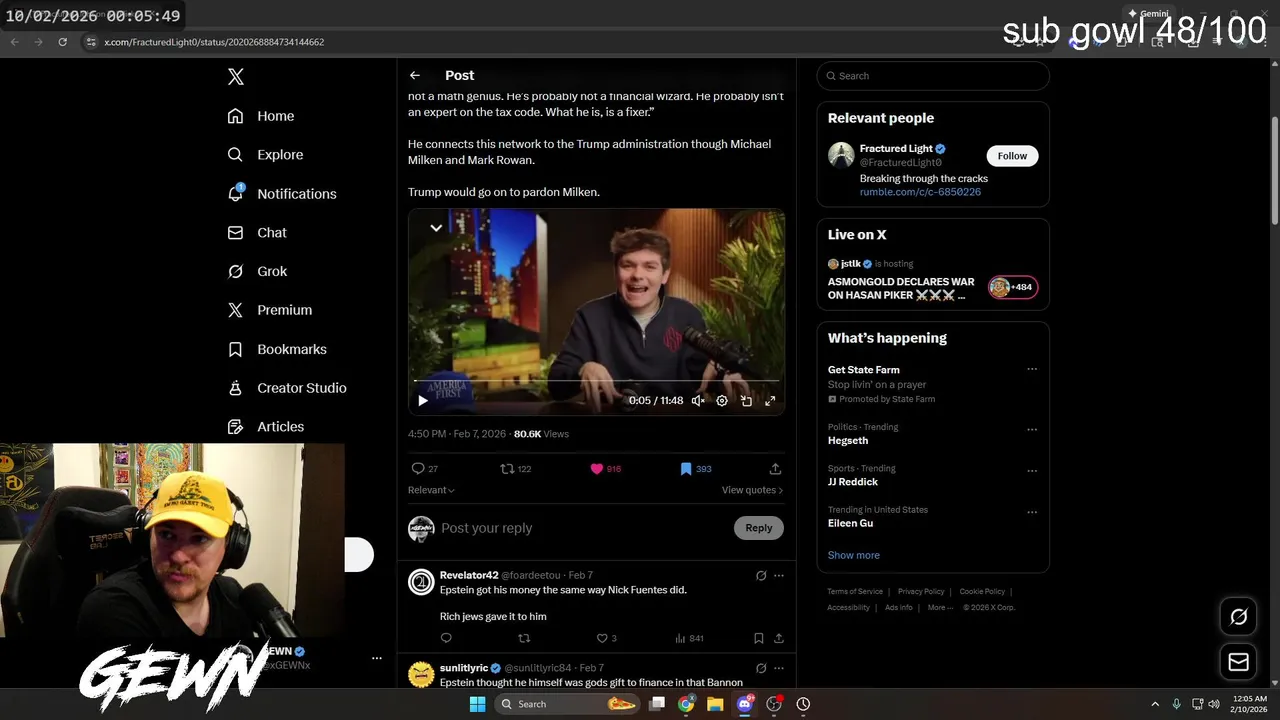The height and width of the screenshot is (720, 1280).
Task: Open Creator Studio in the sidebar
Action: [286, 388]
